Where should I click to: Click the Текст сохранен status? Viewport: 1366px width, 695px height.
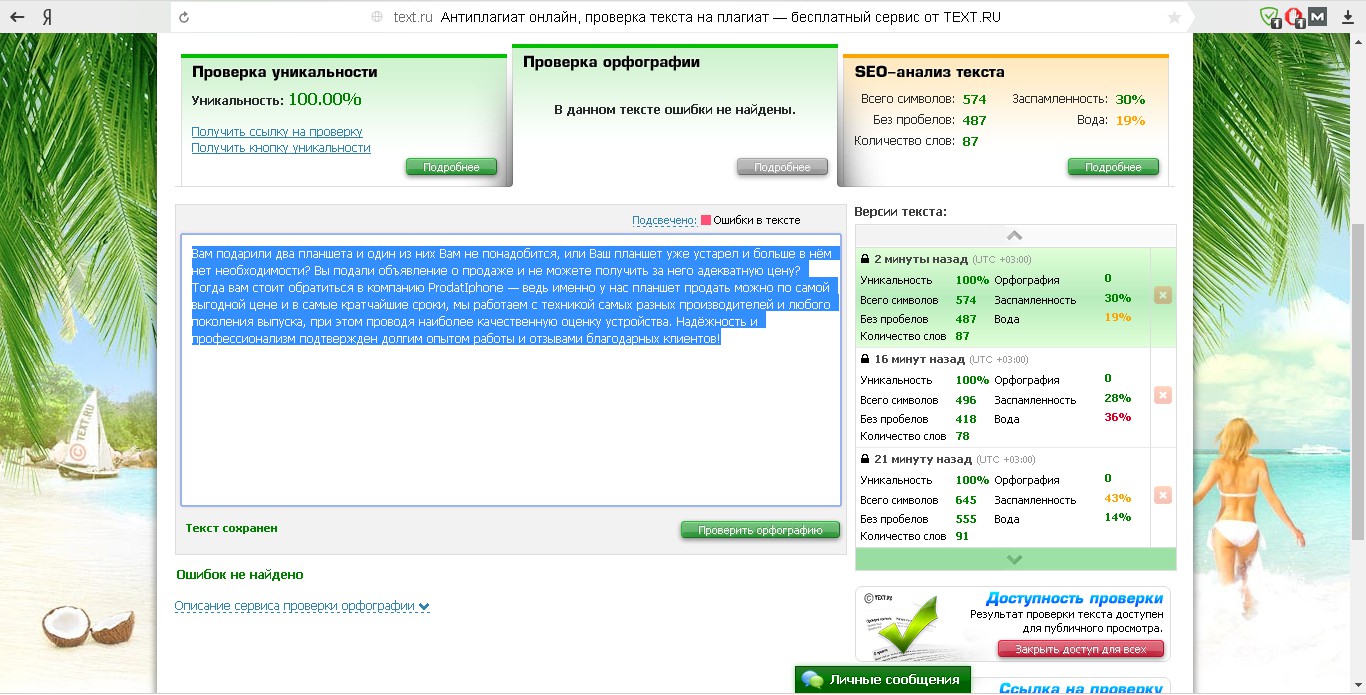pyautogui.click(x=232, y=528)
